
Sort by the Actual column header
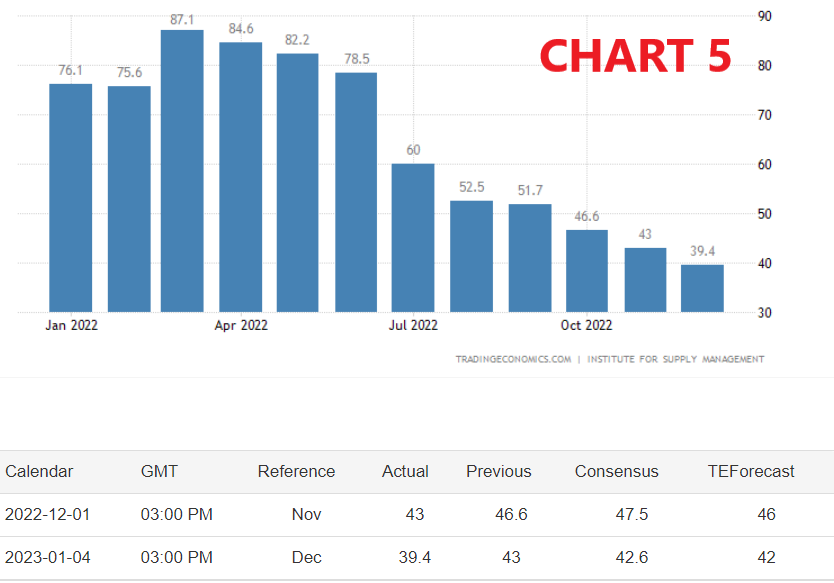click(x=405, y=471)
